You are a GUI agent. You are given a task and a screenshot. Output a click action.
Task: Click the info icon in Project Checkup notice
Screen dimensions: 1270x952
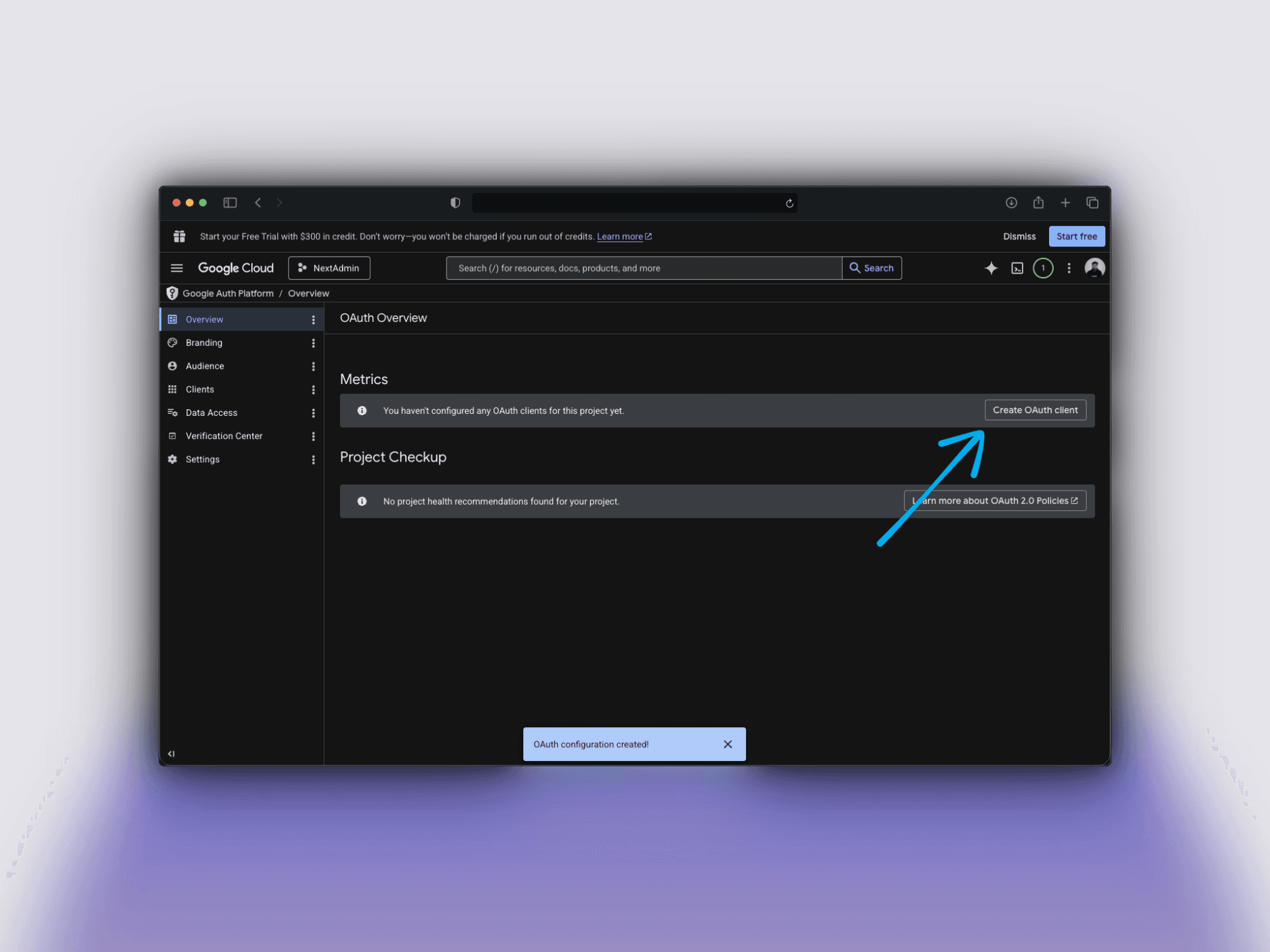(362, 501)
